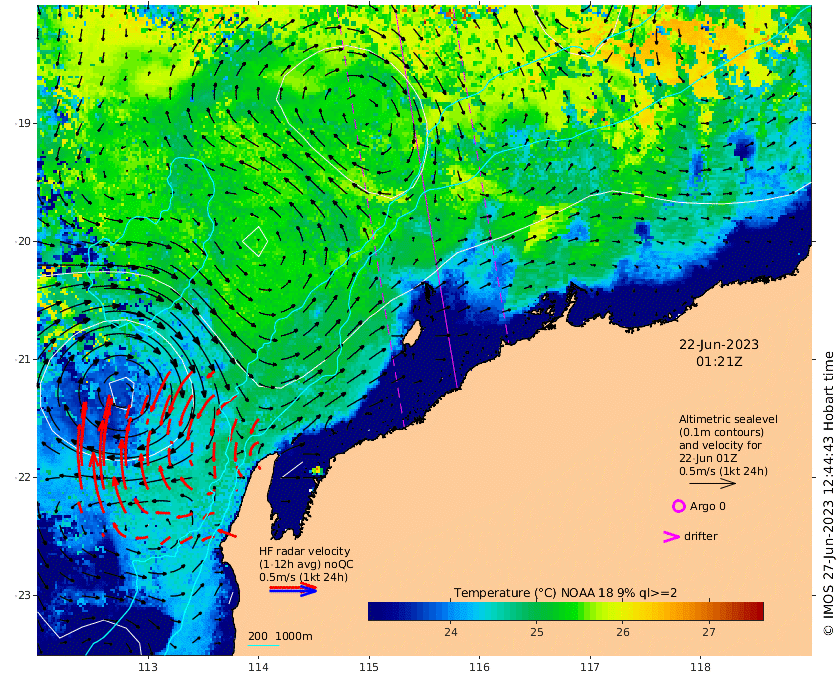Click colorbar tick label 27
The image size is (840, 680).
click(x=709, y=632)
